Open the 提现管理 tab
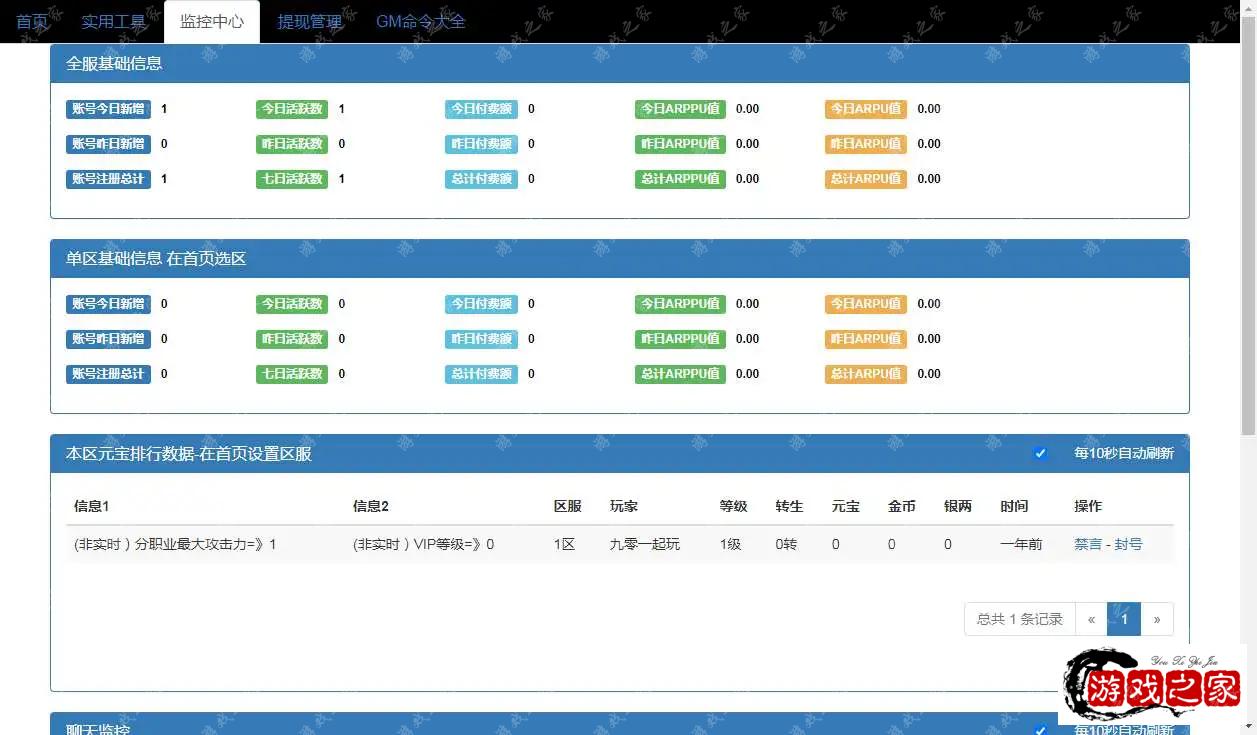 [x=309, y=21]
